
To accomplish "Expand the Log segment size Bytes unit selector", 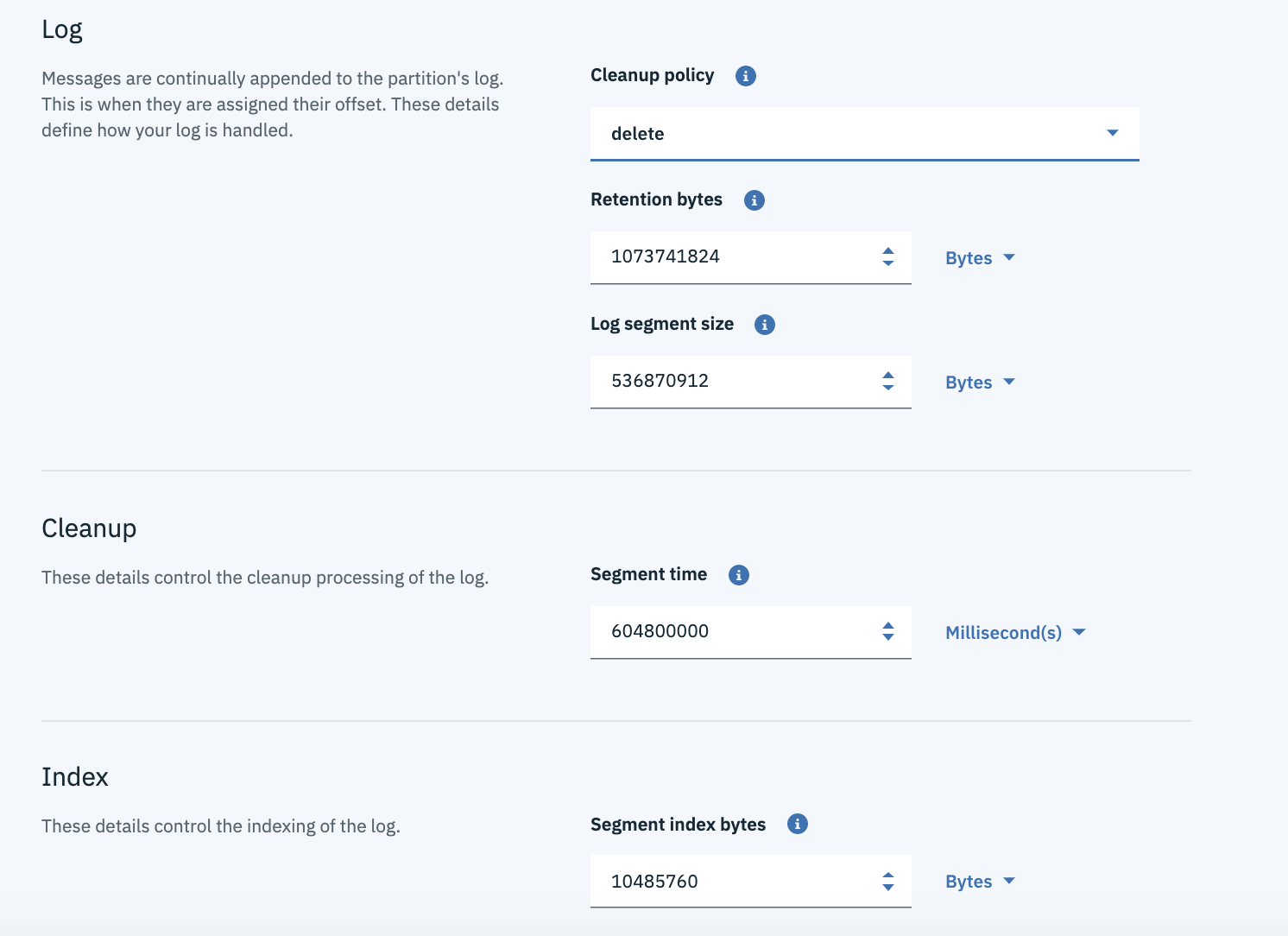I will 980,383.
